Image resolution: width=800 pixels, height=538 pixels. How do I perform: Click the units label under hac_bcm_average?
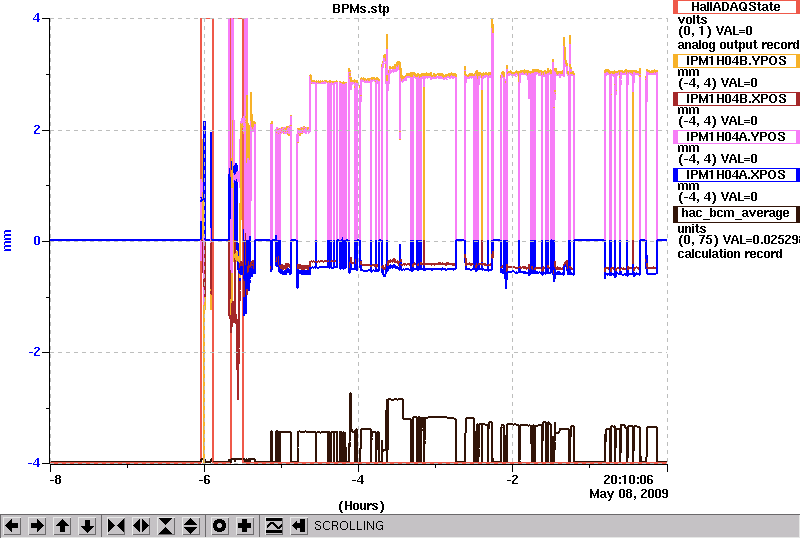(x=692, y=229)
